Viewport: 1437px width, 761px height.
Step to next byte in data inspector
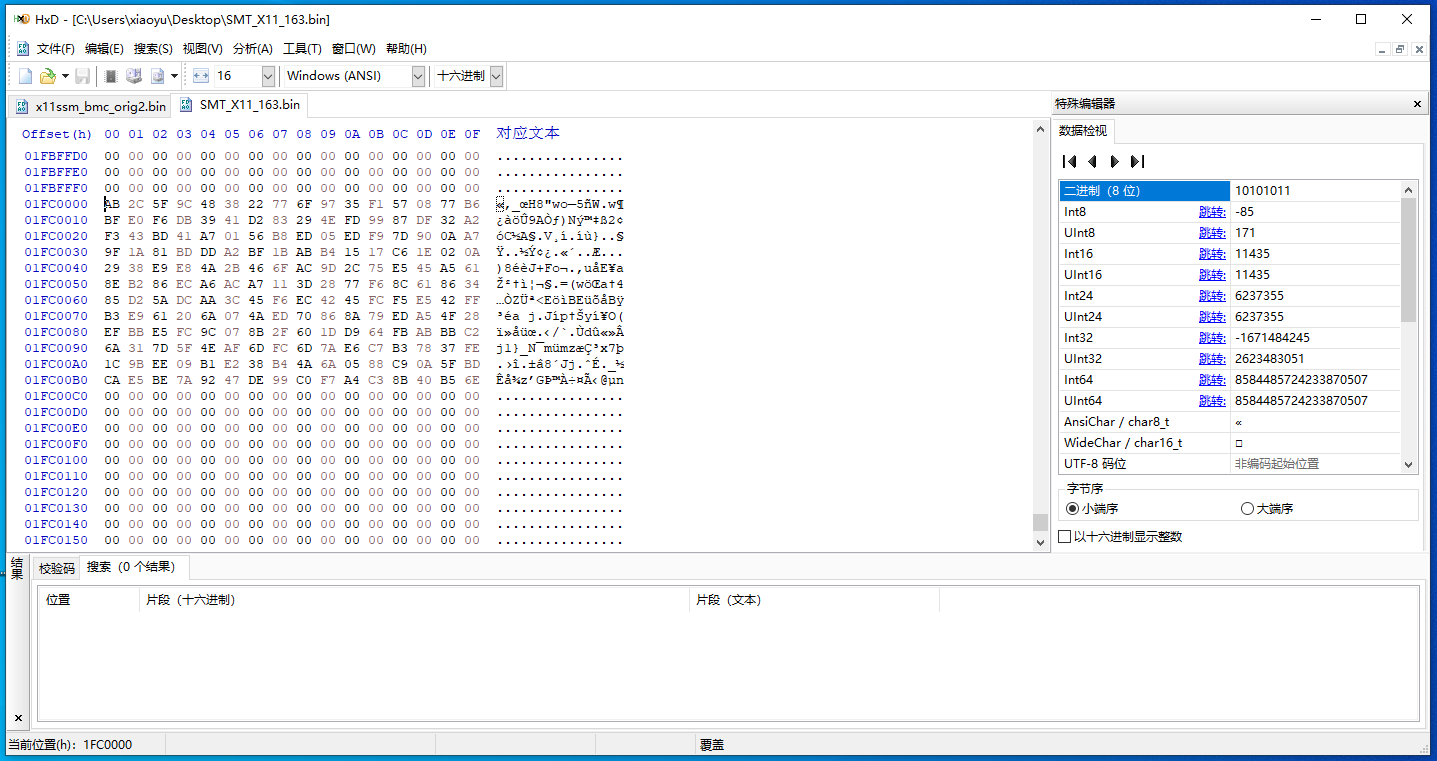tap(1114, 161)
